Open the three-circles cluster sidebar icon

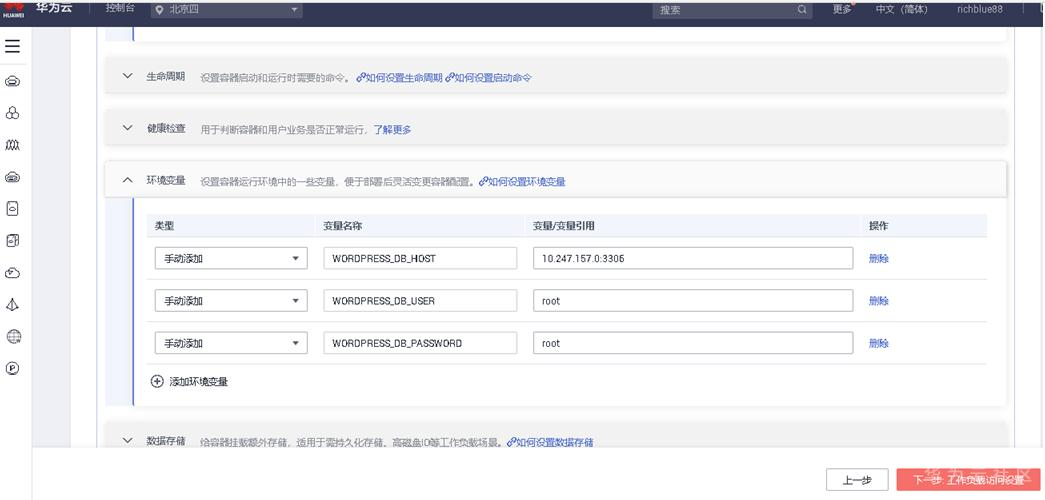[12, 113]
